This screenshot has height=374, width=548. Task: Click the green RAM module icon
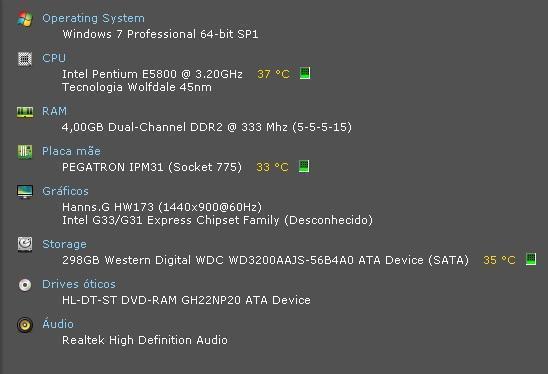coord(25,112)
